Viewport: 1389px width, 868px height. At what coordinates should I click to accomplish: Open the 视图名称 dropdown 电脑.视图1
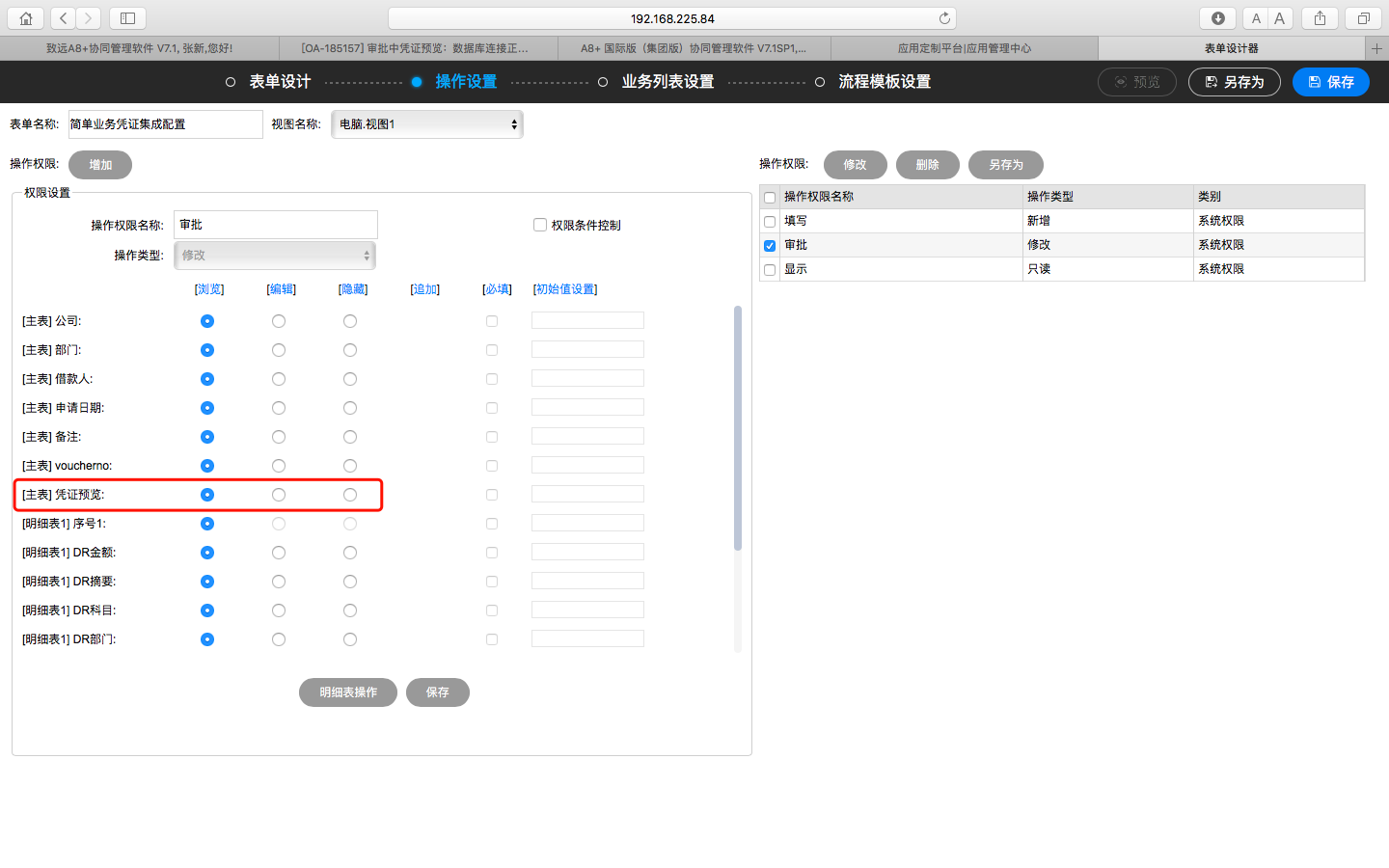pos(427,124)
